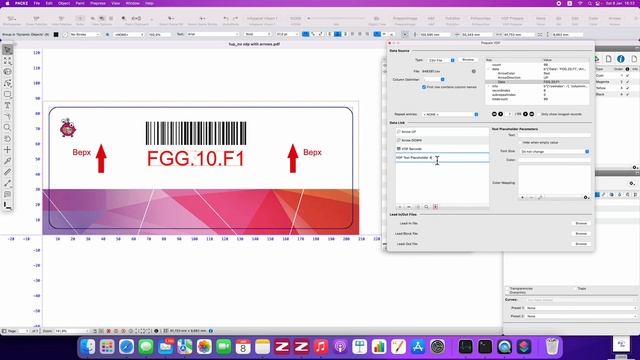Click Browse next to data source Type
Screen dimensions: 640x360
468,60
